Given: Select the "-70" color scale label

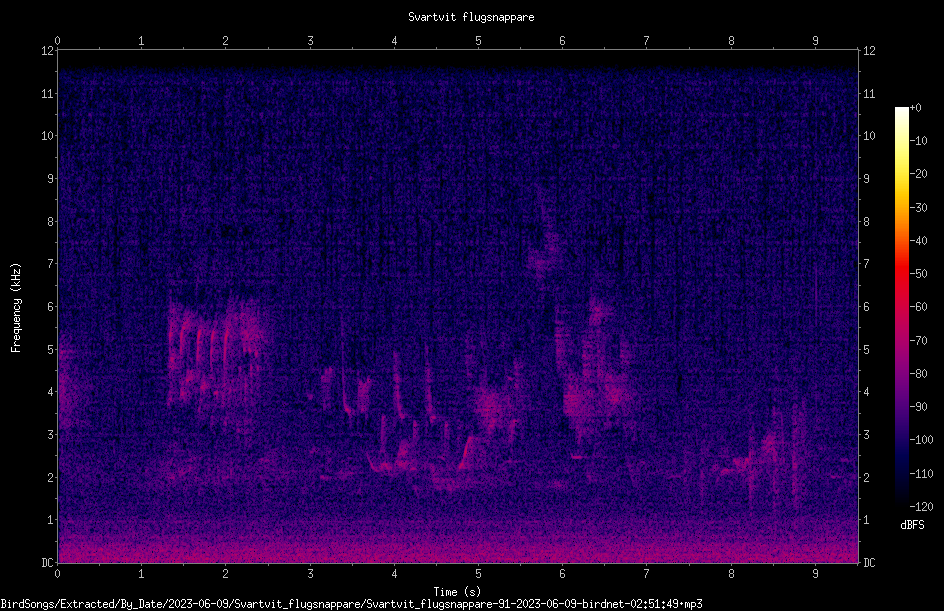Looking at the screenshot, I should point(918,341).
